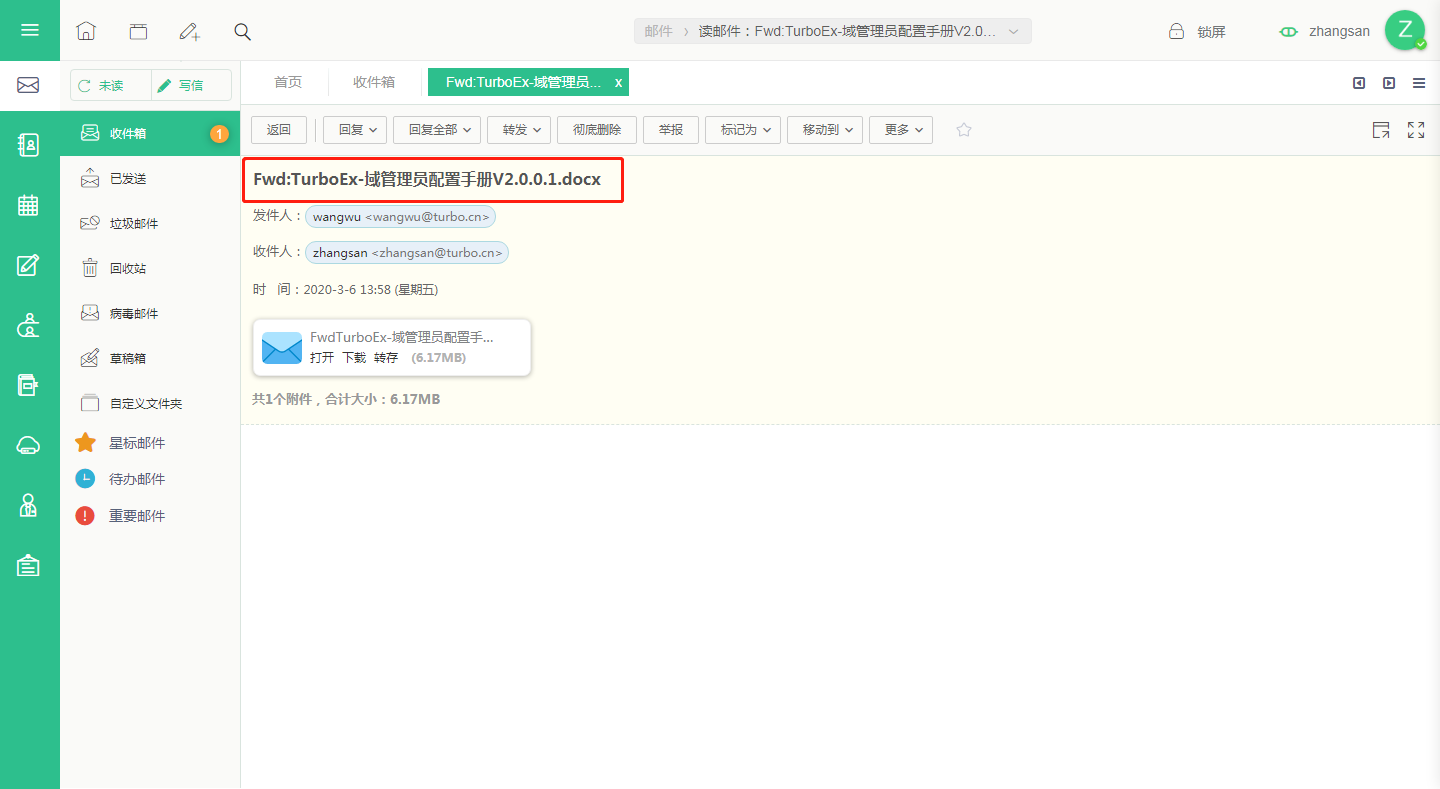Click the 锁屏 lock screen label
Screen dimensions: 1440x789
tap(1211, 32)
